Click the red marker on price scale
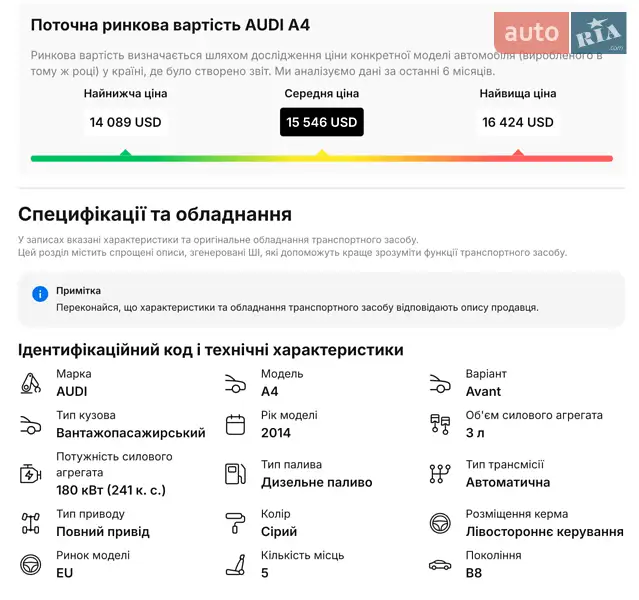The height and width of the screenshot is (600, 639). [517, 154]
